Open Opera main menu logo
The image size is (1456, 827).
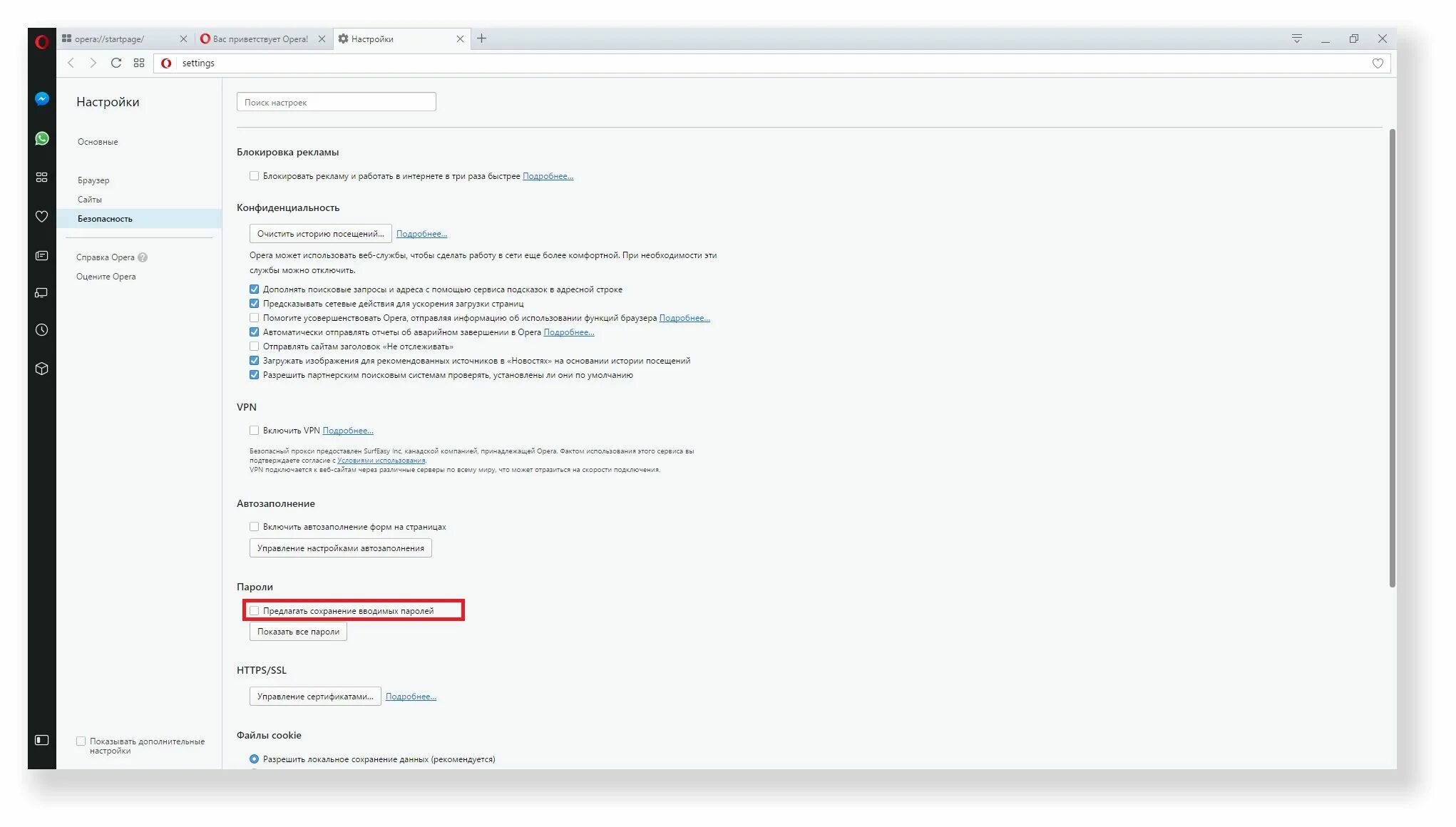42,42
